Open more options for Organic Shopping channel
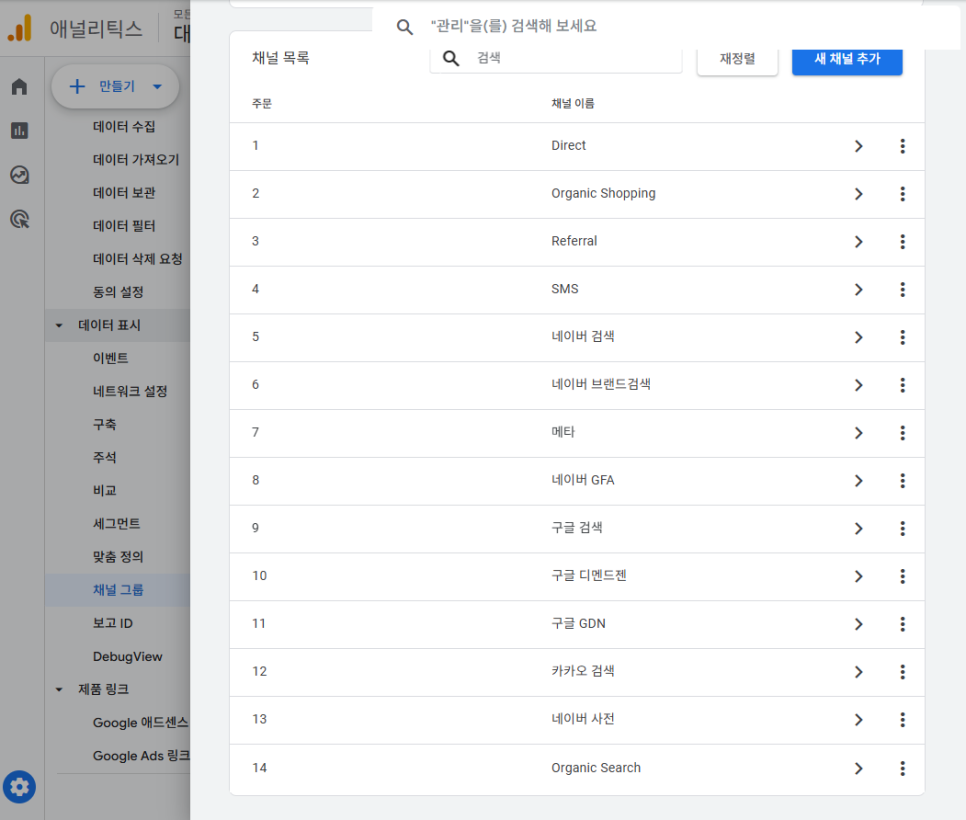 tap(903, 194)
